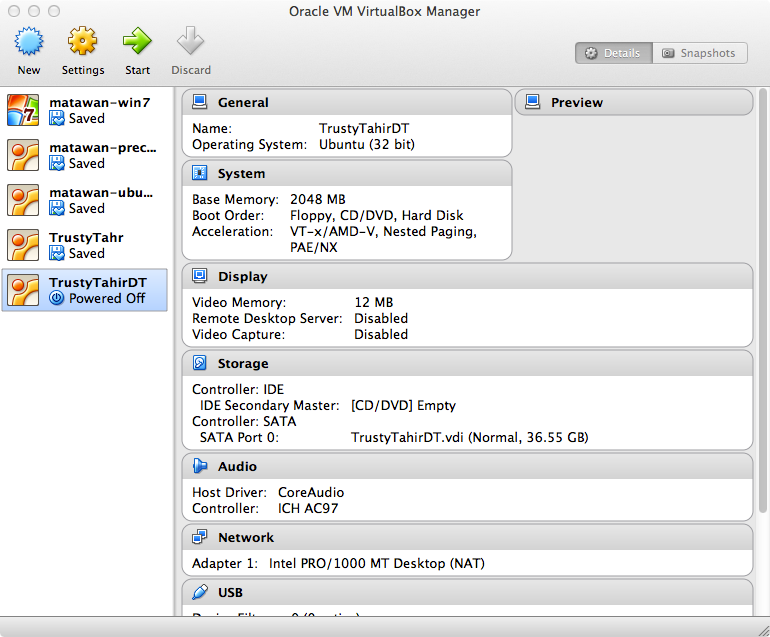Viewport: 770px width, 637px height.
Task: Click Intel PRO/1000 MT Desktop adapter
Action: coord(377,563)
